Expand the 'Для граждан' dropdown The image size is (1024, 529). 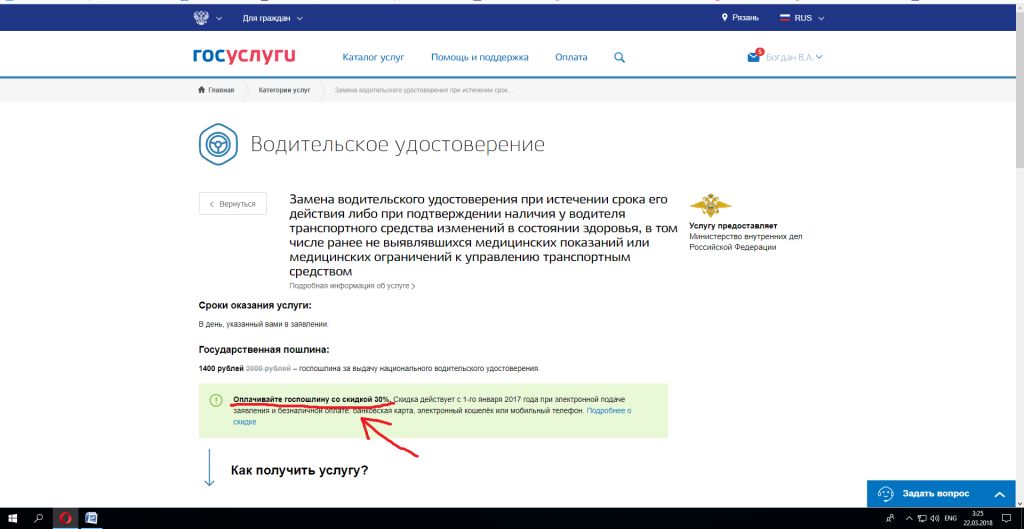(272, 18)
